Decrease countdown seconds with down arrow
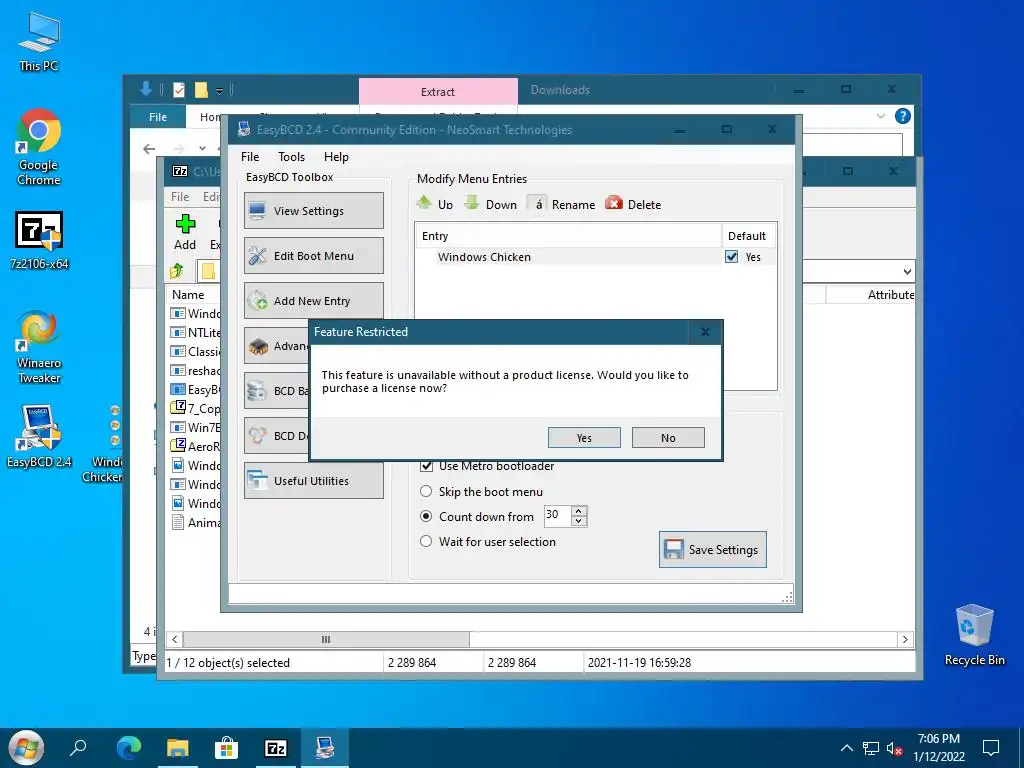The width and height of the screenshot is (1024, 768). [x=579, y=521]
